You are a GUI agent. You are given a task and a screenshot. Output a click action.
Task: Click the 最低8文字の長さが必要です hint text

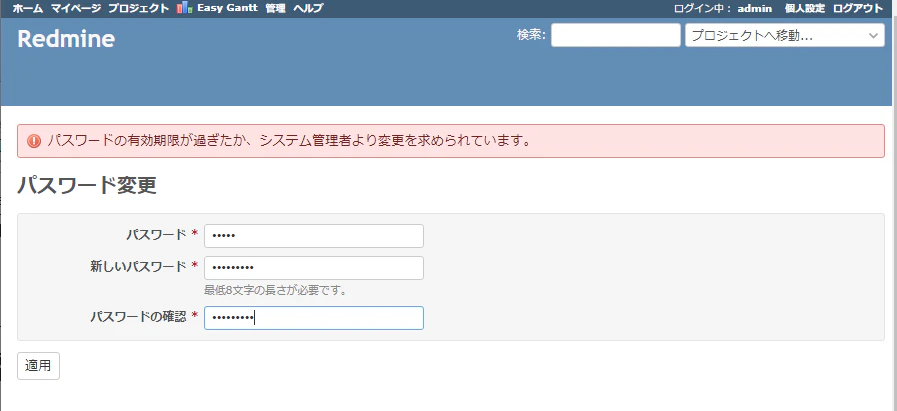(276, 290)
